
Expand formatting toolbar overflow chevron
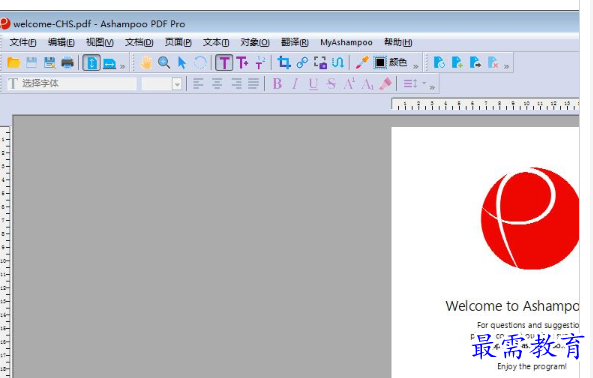coord(432,87)
